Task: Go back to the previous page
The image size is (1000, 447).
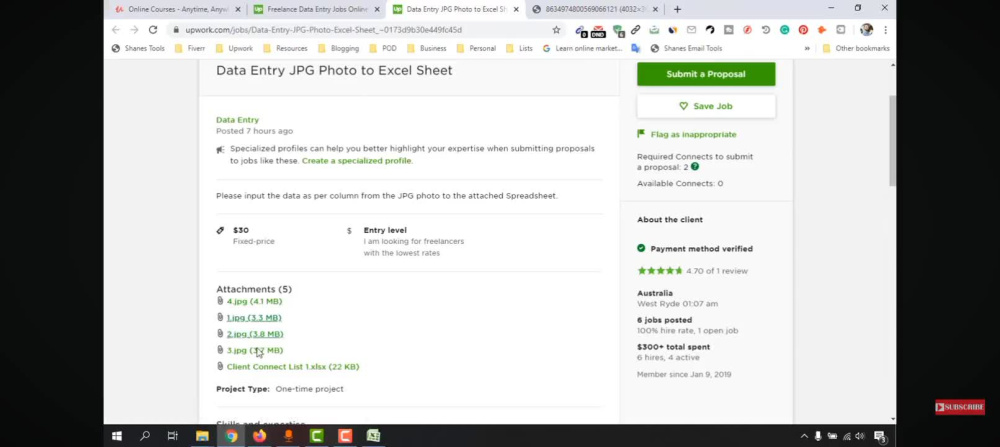Action: pyautogui.click(x=115, y=30)
